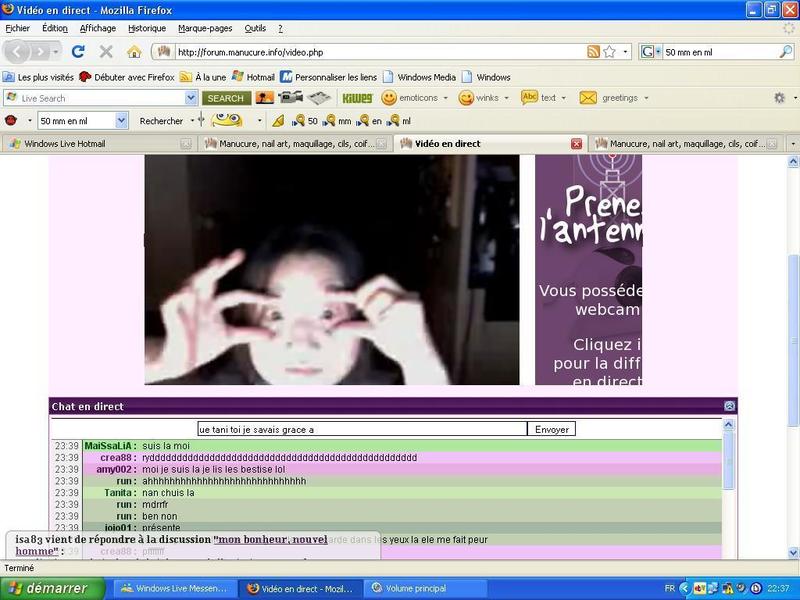
Task: Click the chat message input field
Action: (x=362, y=429)
